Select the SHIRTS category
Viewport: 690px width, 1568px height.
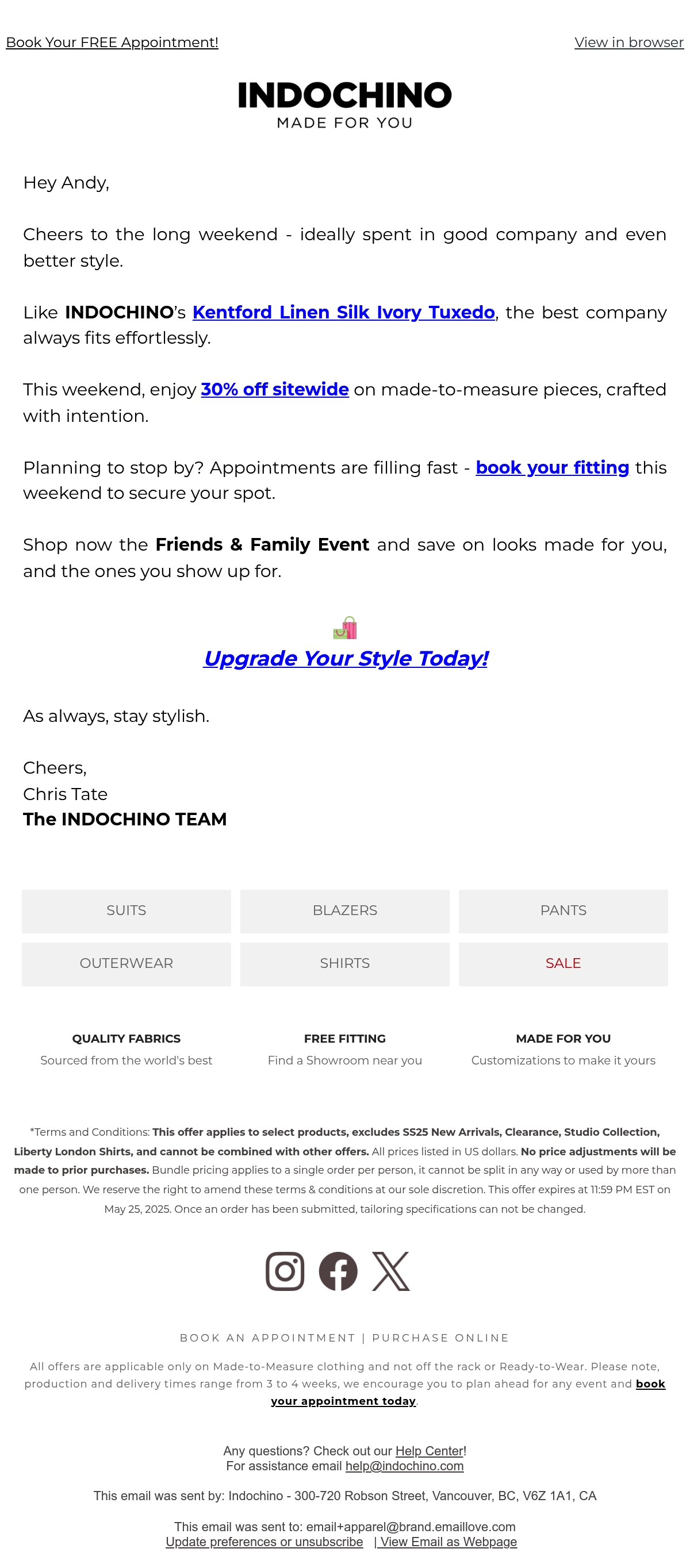click(x=344, y=963)
